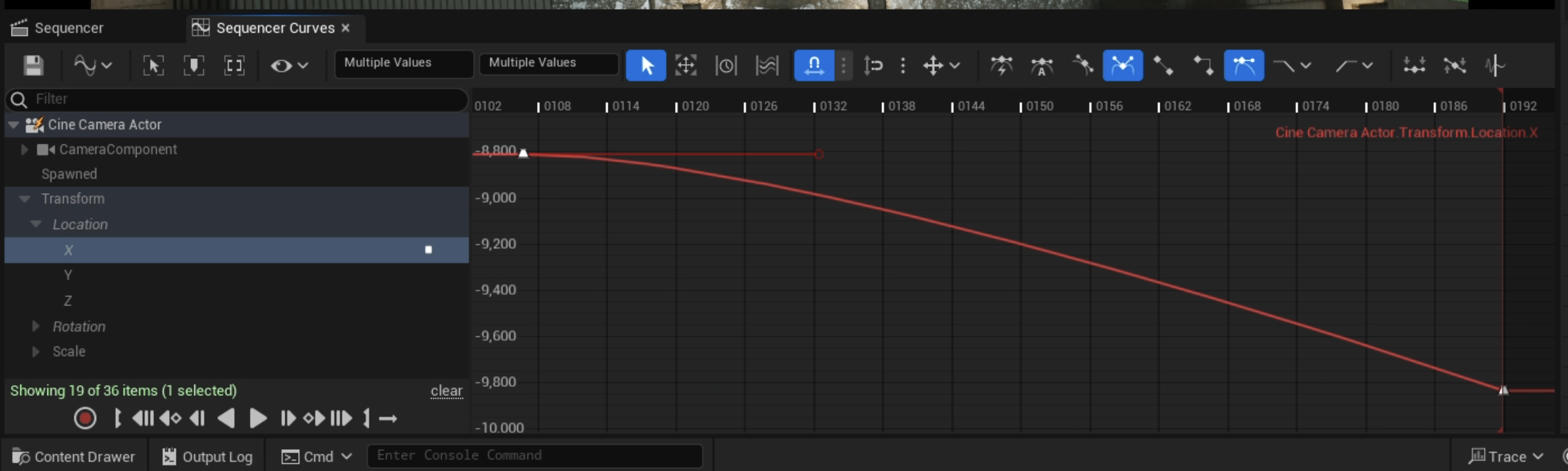The width and height of the screenshot is (1568, 471).
Task: Click the Straighten Tangents icon
Action: click(1455, 65)
